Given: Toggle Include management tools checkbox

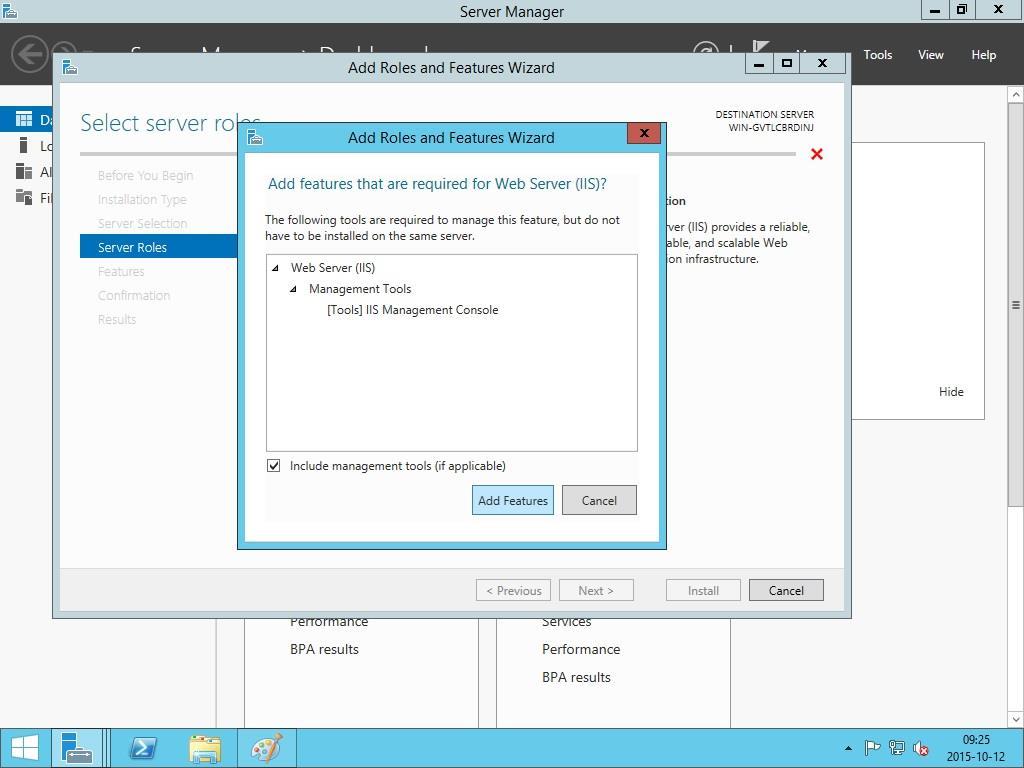Looking at the screenshot, I should 274,466.
